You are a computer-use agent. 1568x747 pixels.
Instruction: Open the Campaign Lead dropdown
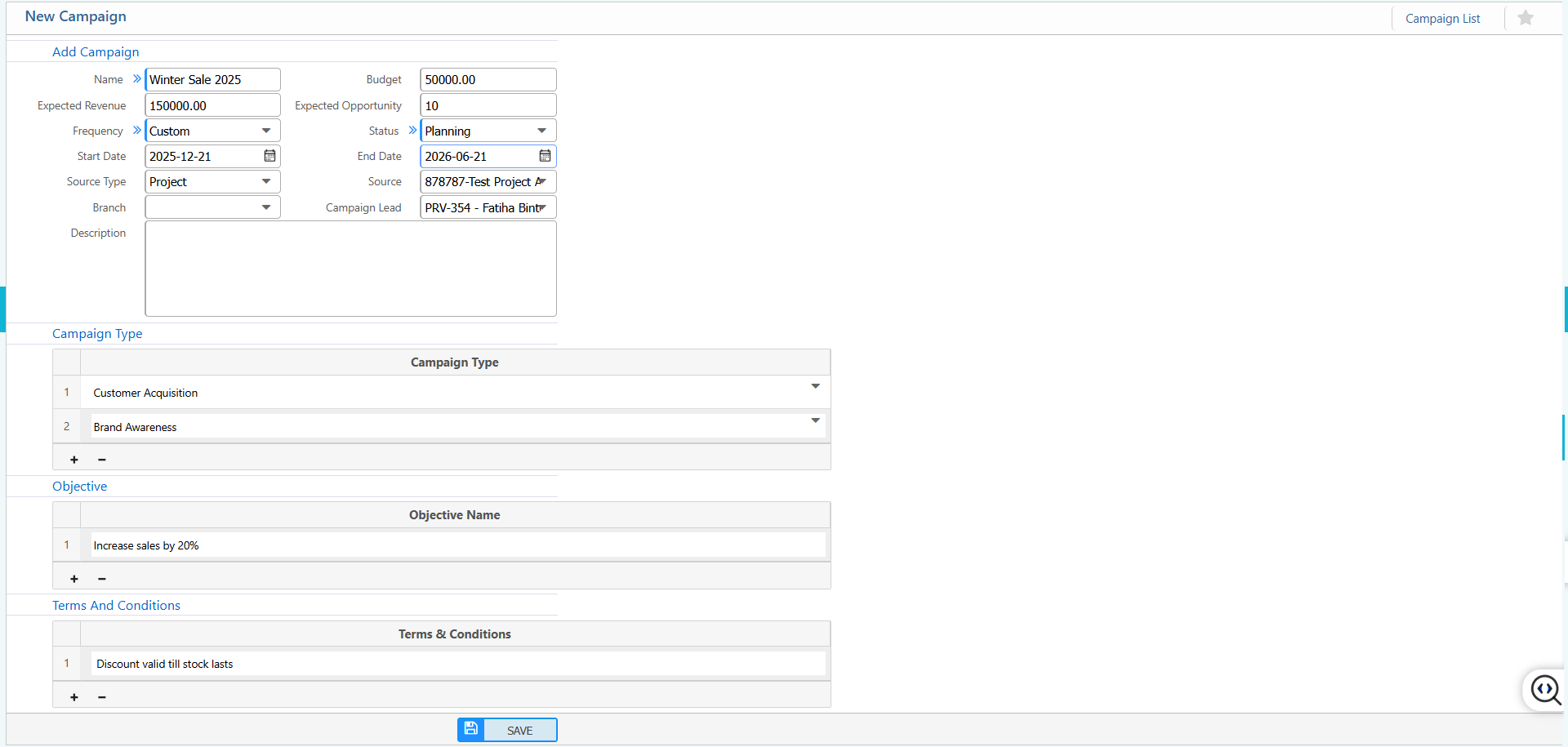(541, 207)
